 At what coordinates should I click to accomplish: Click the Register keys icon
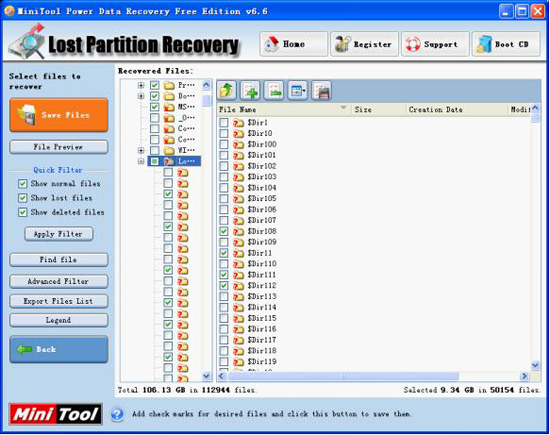(343, 44)
